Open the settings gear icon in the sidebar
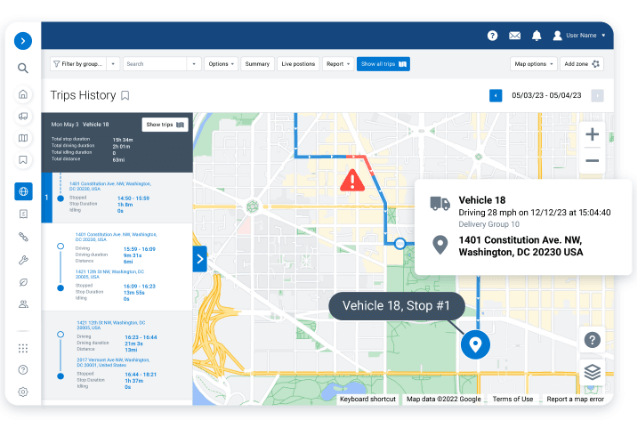Viewport: 637px width, 436px height. 23,392
